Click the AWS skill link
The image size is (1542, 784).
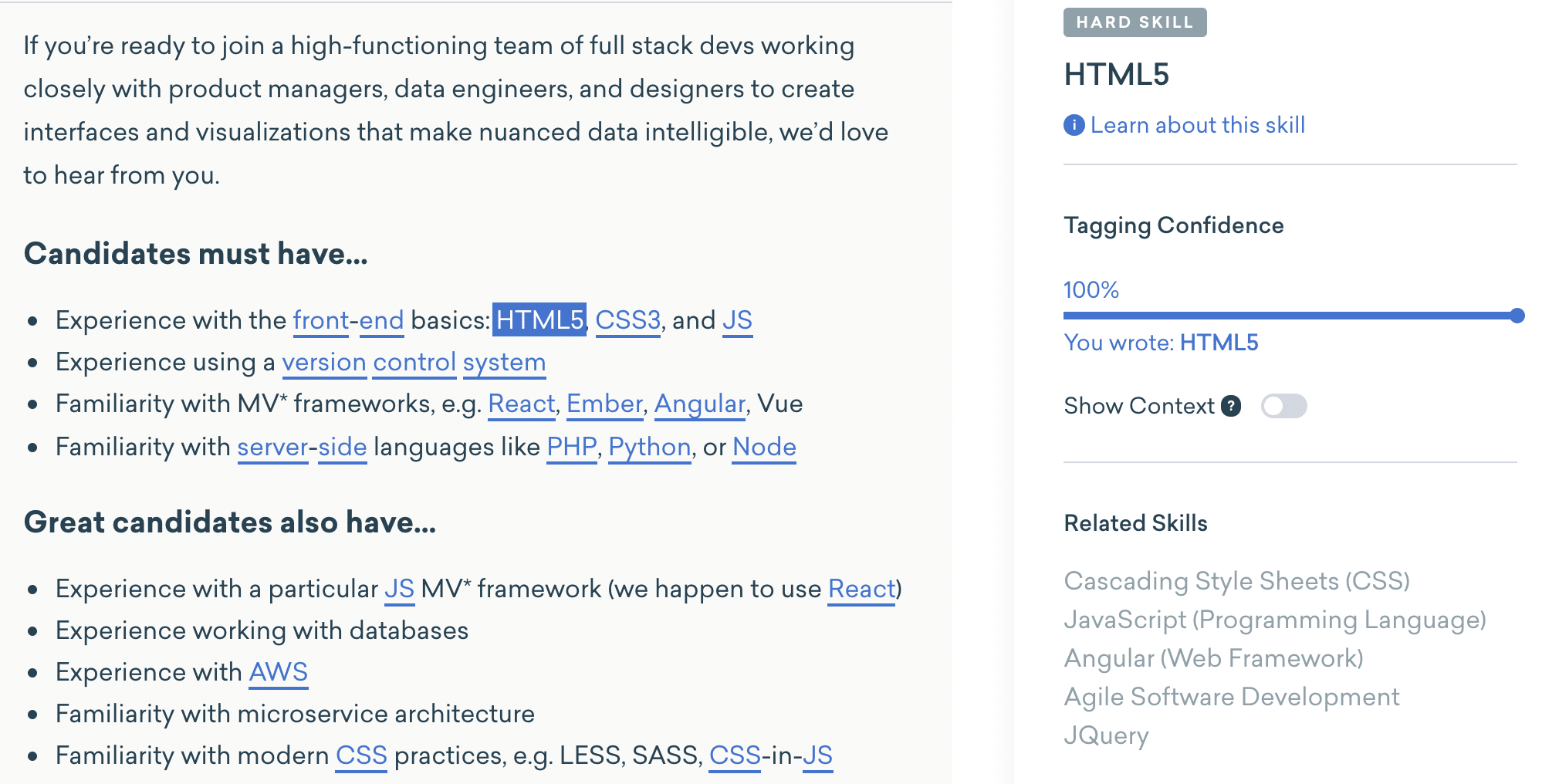[x=278, y=672]
